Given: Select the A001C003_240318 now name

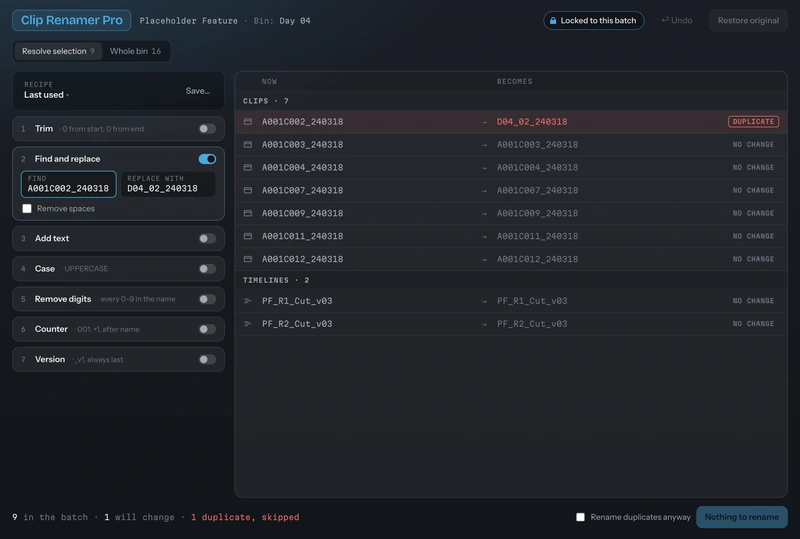Looking at the screenshot, I should click(303, 144).
